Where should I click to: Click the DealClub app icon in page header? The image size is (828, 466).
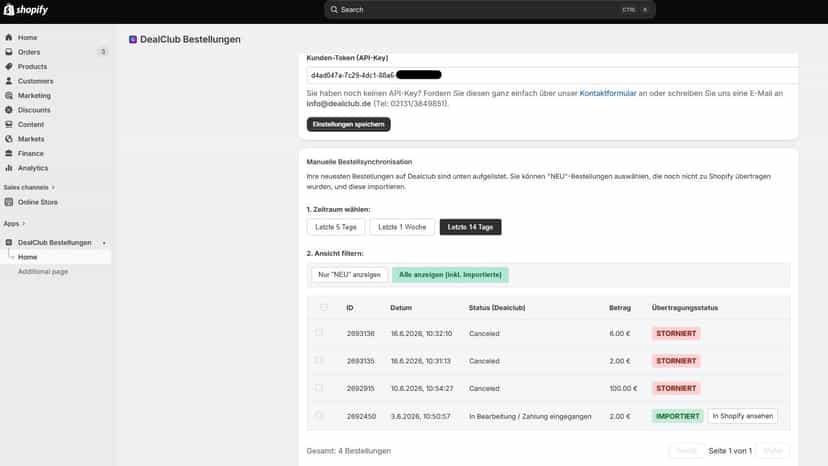133,40
